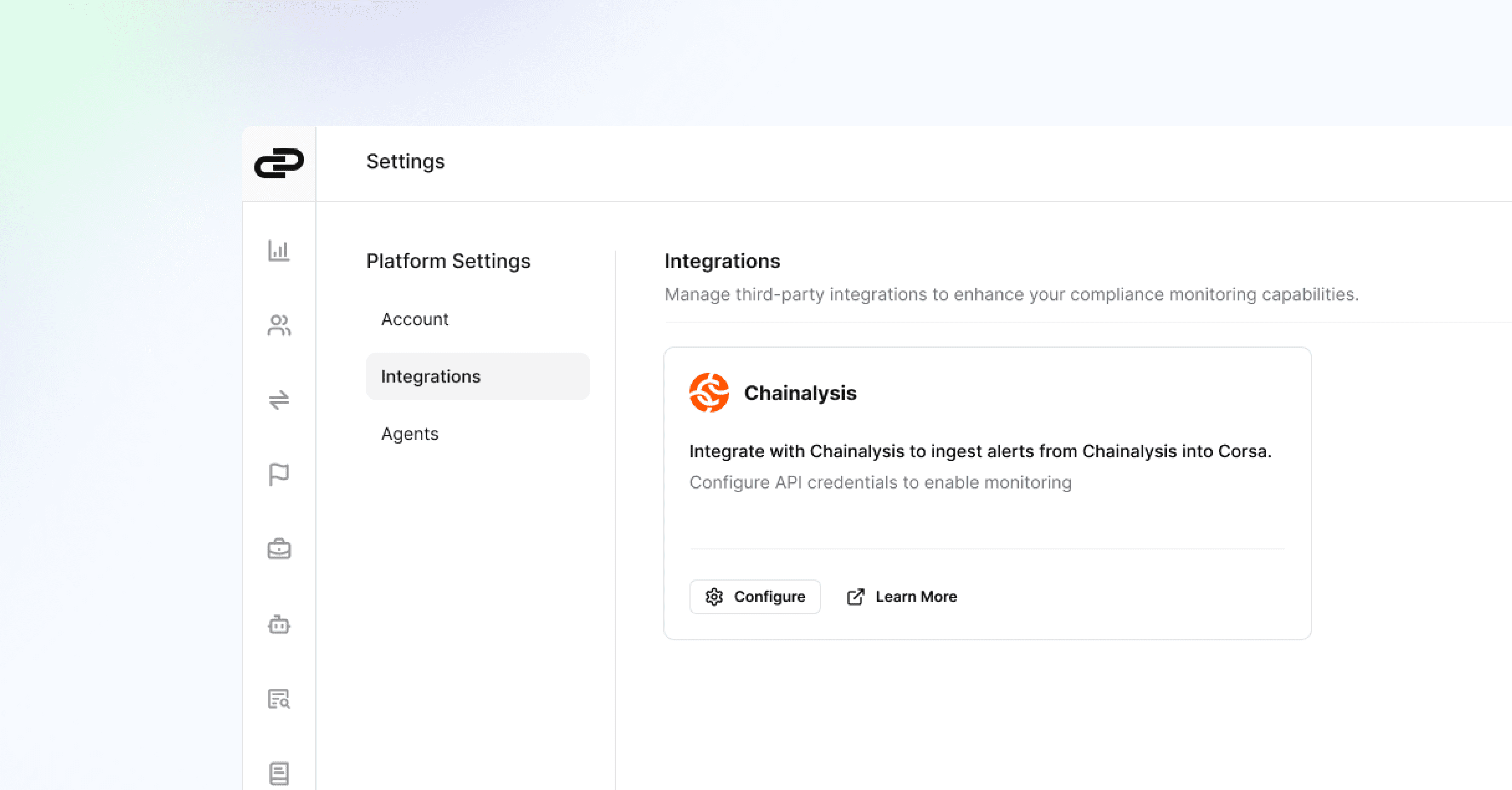Image resolution: width=1512 pixels, height=790 pixels.
Task: Select Agents in Platform Settings
Action: click(410, 434)
